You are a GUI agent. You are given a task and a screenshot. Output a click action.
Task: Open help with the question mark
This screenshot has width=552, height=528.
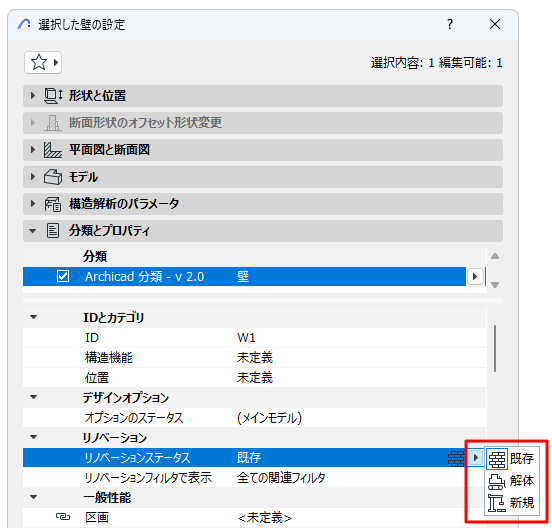[x=450, y=24]
